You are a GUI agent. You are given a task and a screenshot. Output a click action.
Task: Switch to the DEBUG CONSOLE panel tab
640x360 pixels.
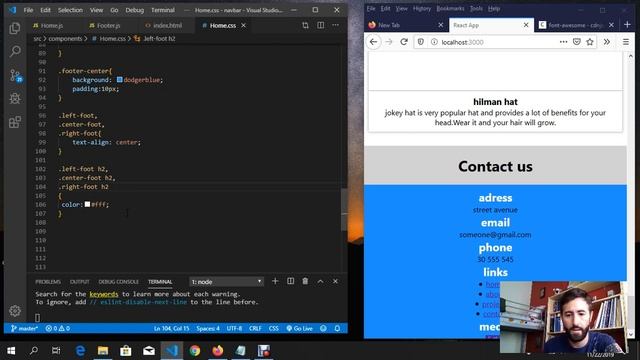118,282
